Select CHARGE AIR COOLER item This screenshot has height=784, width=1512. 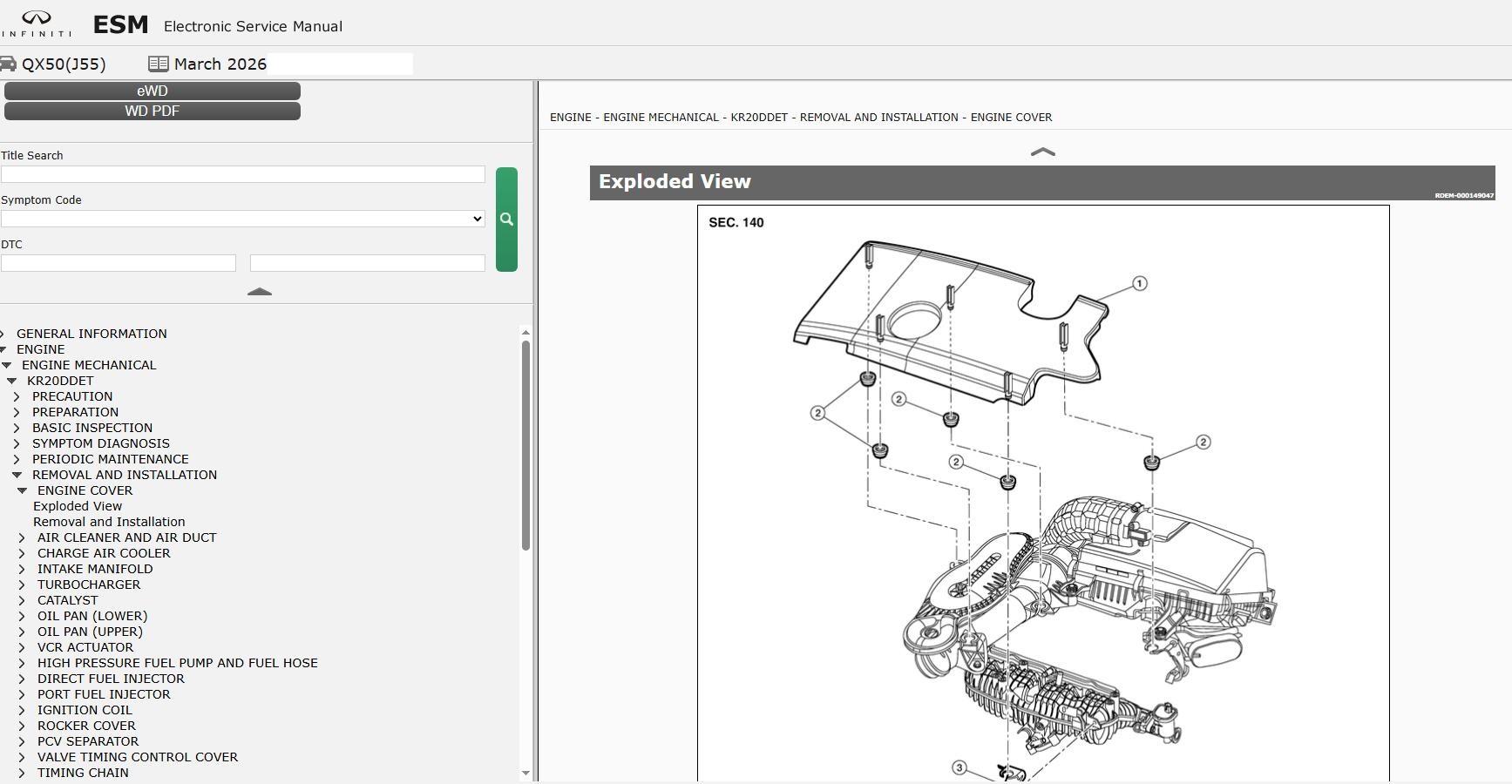tap(104, 553)
